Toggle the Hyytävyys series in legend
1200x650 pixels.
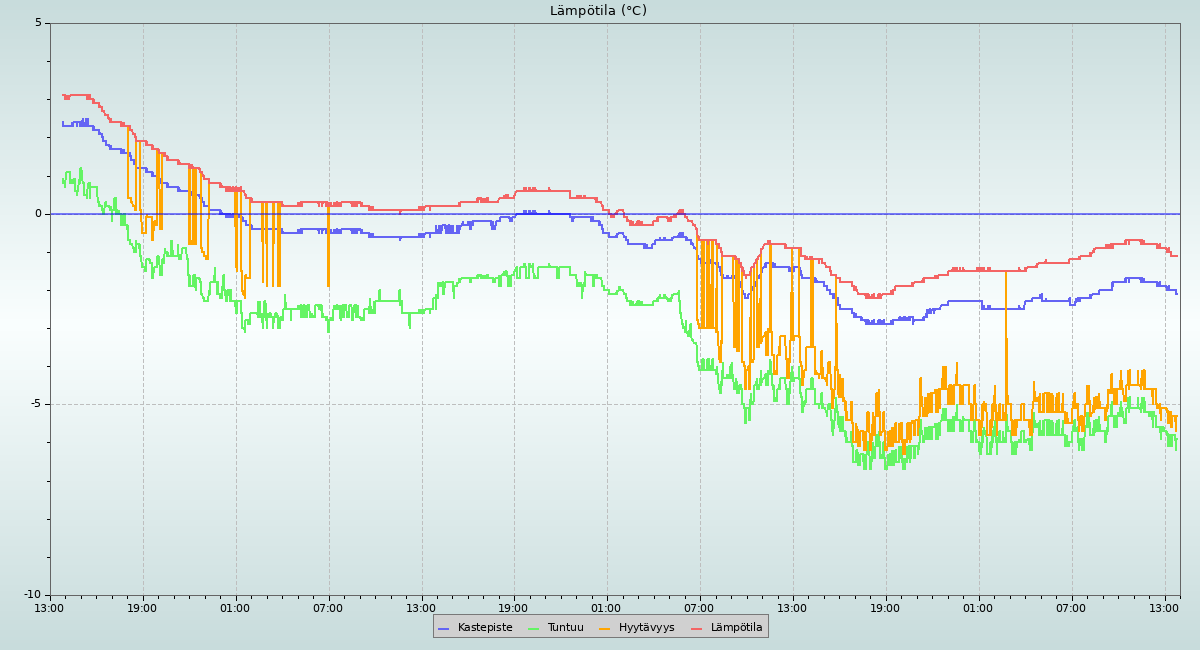(646, 628)
